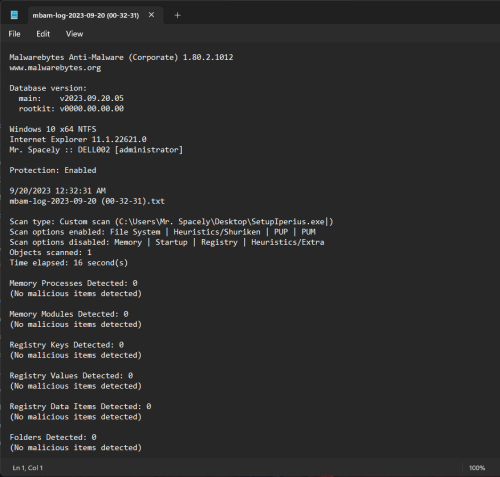Select the mbam-log-2023-09-20 (00-32-31) tab
This screenshot has width=500, height=477.
[86, 15]
